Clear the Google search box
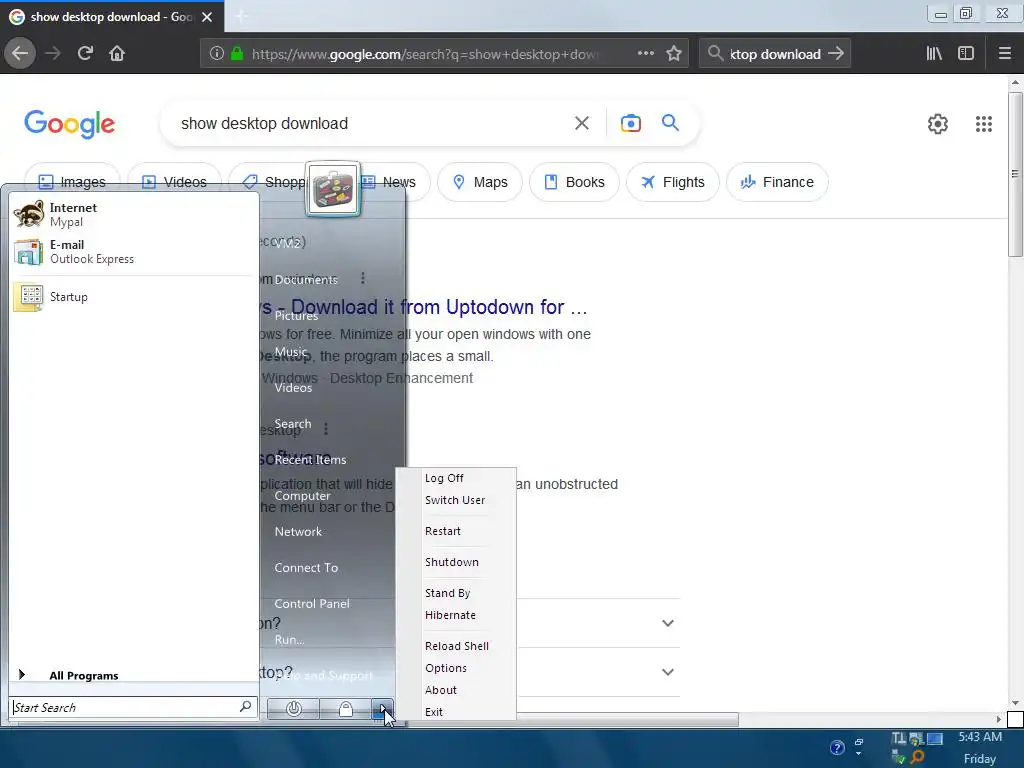Screen dimensions: 1024x768 [x=582, y=123]
